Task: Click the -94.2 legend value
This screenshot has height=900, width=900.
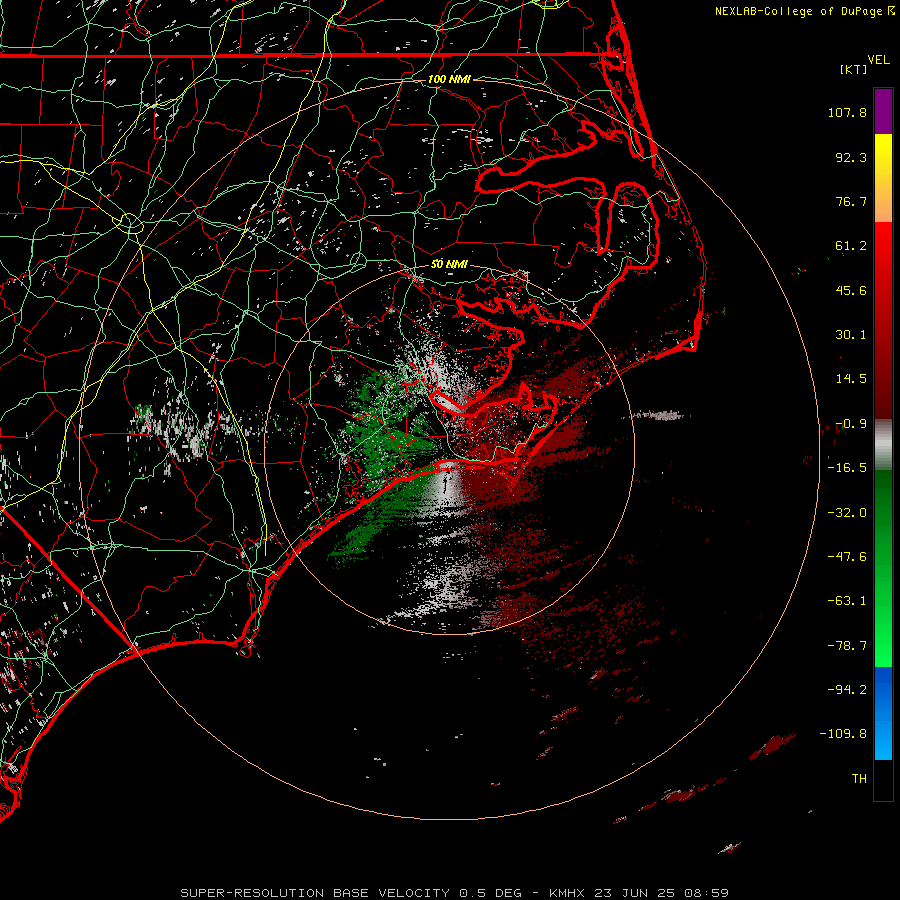Action: coord(847,690)
